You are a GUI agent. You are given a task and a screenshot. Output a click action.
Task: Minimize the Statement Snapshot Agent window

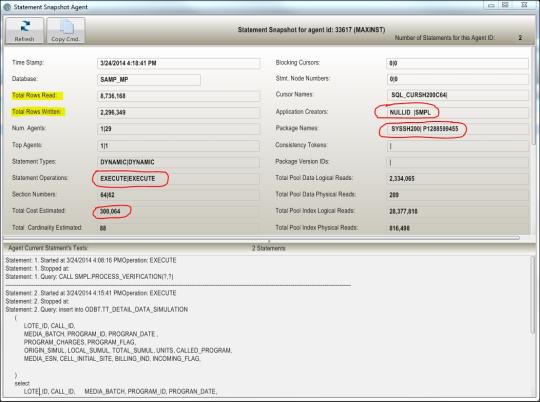(x=491, y=5)
